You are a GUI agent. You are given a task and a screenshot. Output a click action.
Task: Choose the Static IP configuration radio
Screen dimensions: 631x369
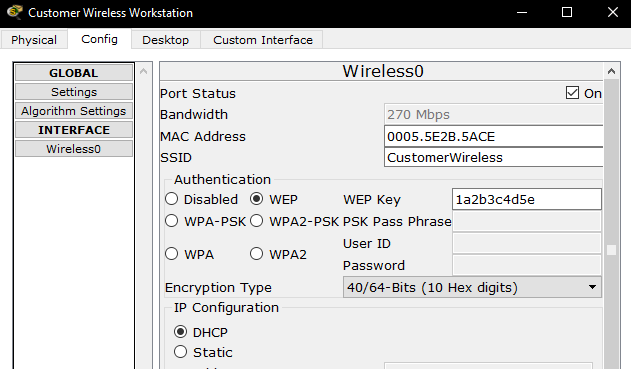(x=180, y=352)
